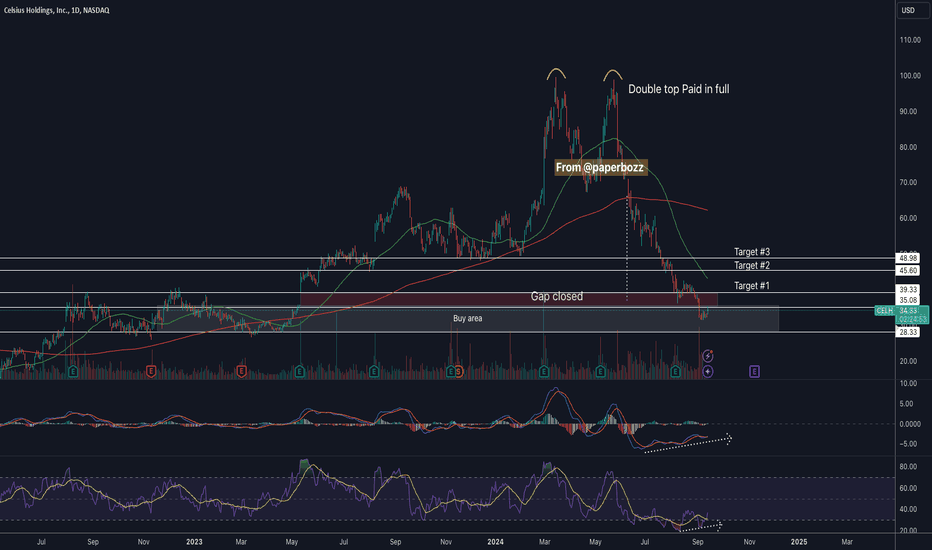
Task: Click the orange stock split S marker
Action: click(458, 372)
